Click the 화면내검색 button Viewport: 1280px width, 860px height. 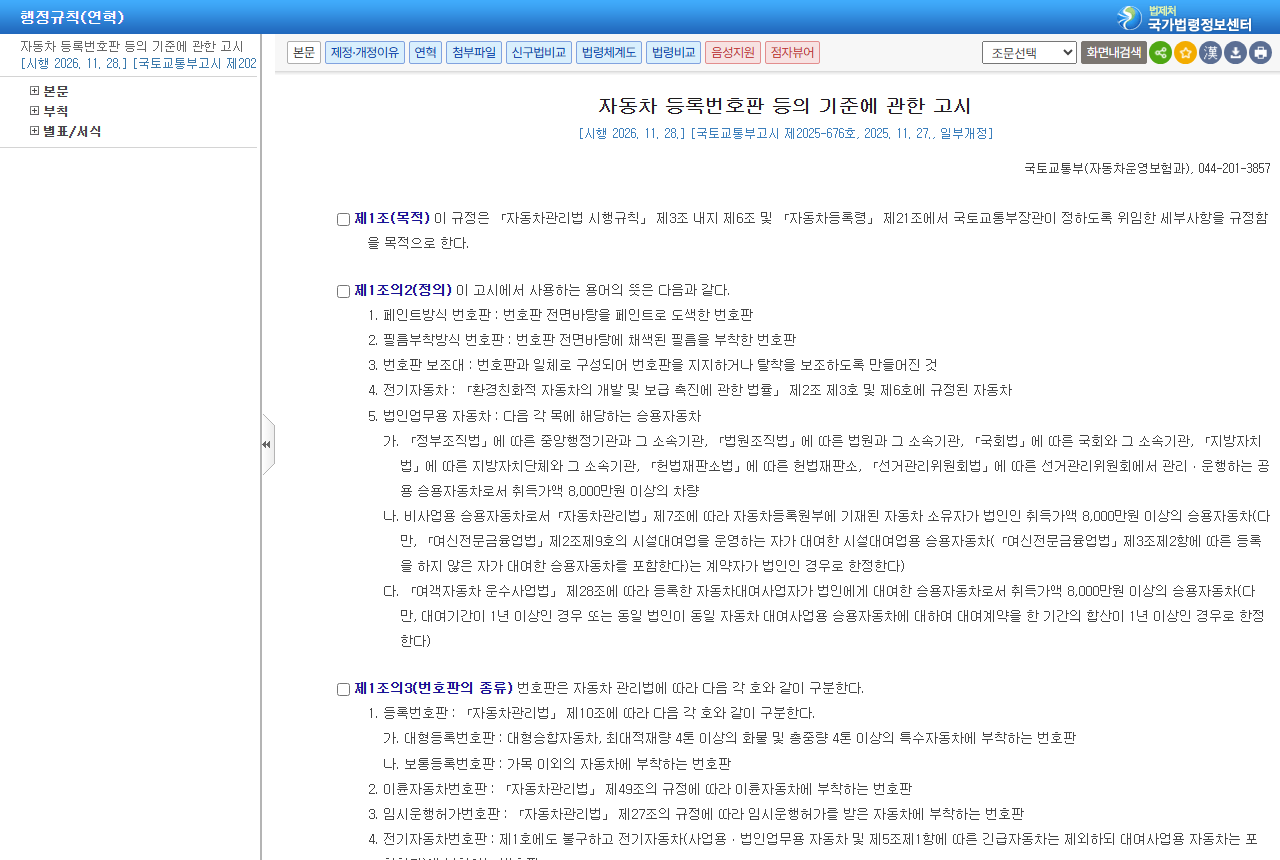click(x=1113, y=53)
